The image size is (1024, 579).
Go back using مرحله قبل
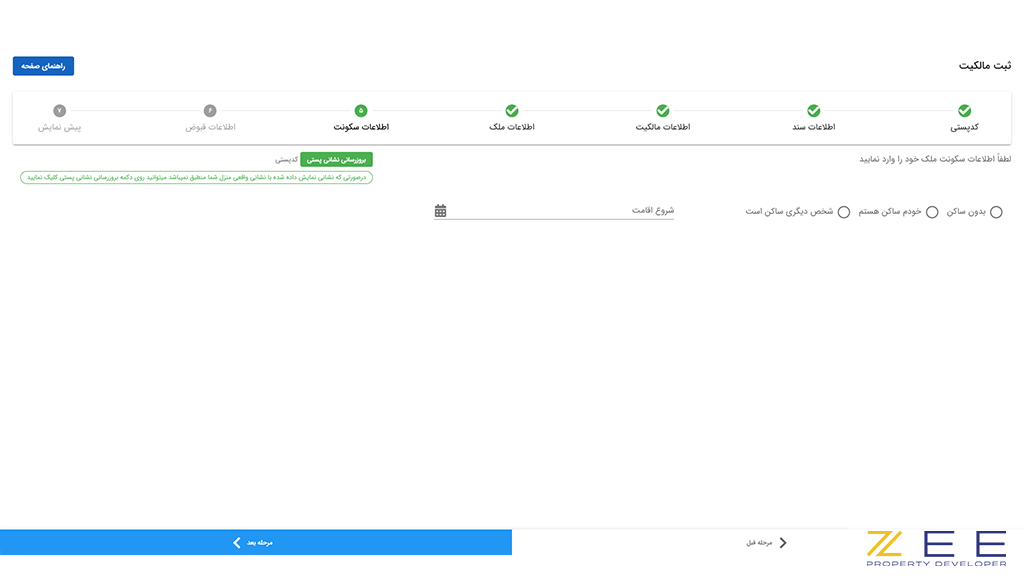point(764,542)
